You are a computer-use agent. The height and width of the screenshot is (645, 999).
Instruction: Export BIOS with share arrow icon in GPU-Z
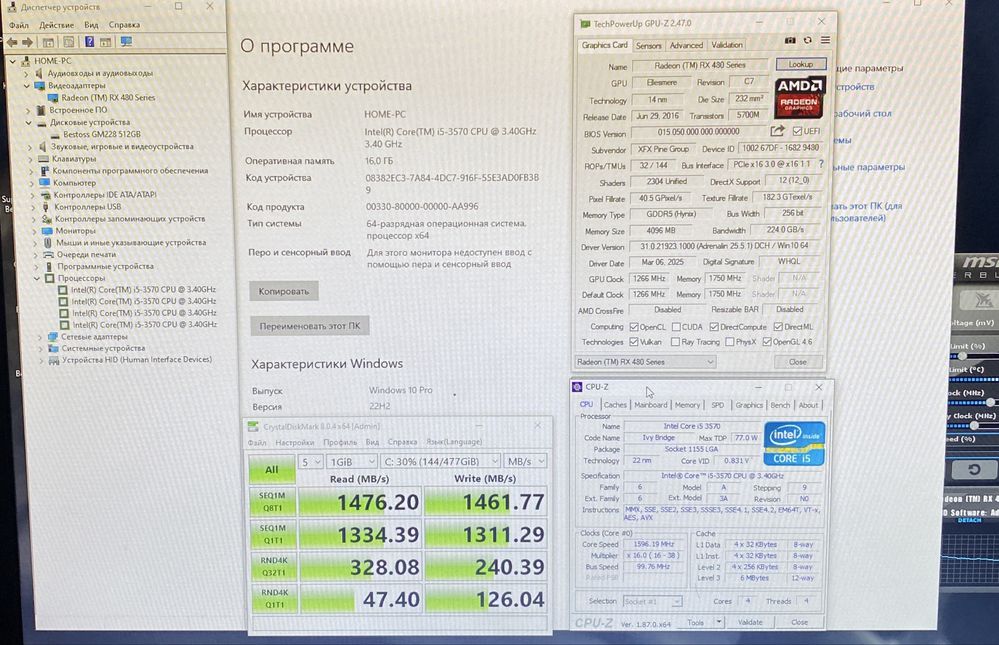tap(777, 131)
